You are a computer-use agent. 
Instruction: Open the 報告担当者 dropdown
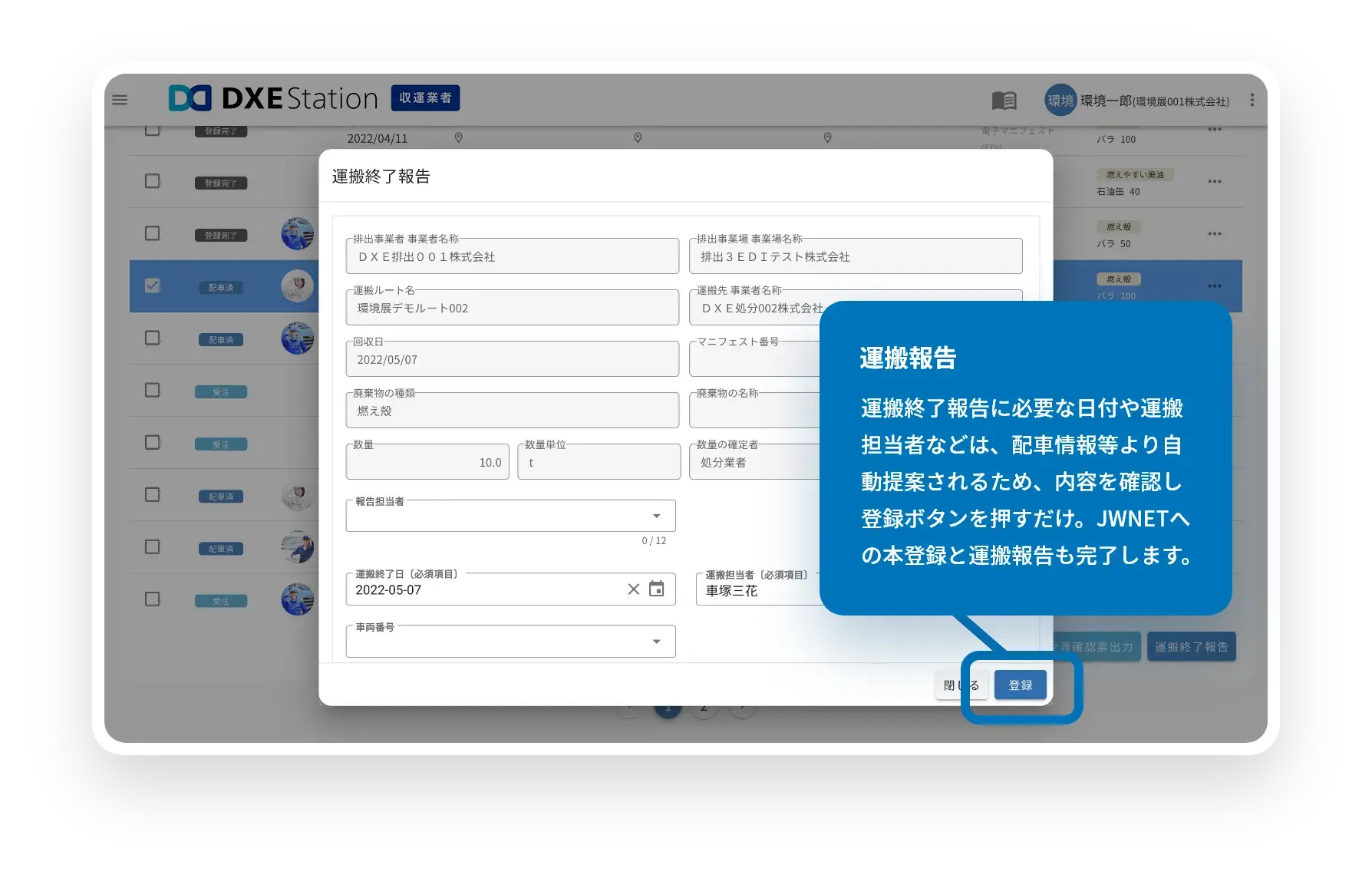[x=657, y=516]
